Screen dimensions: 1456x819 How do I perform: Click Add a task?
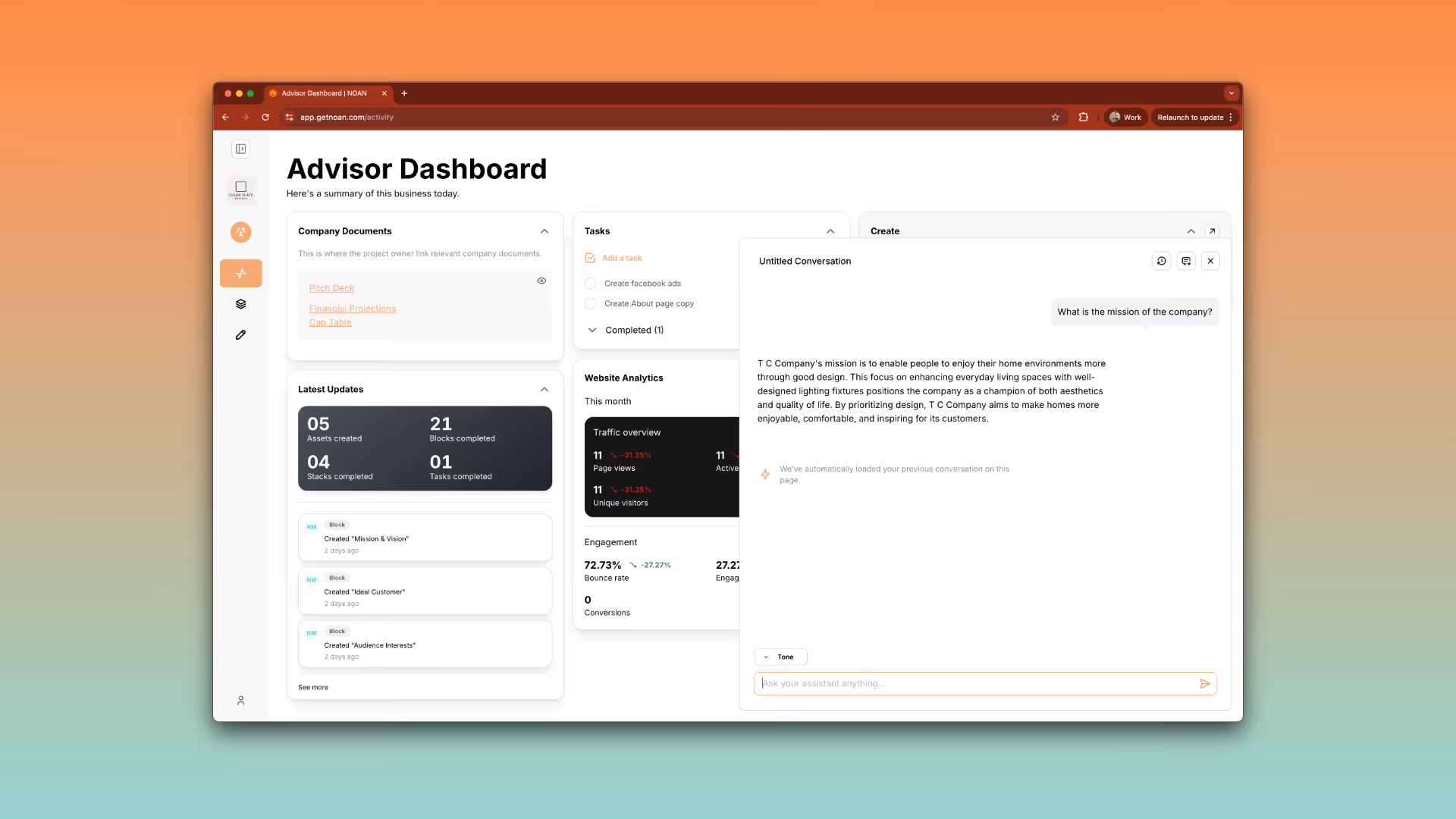pos(621,258)
